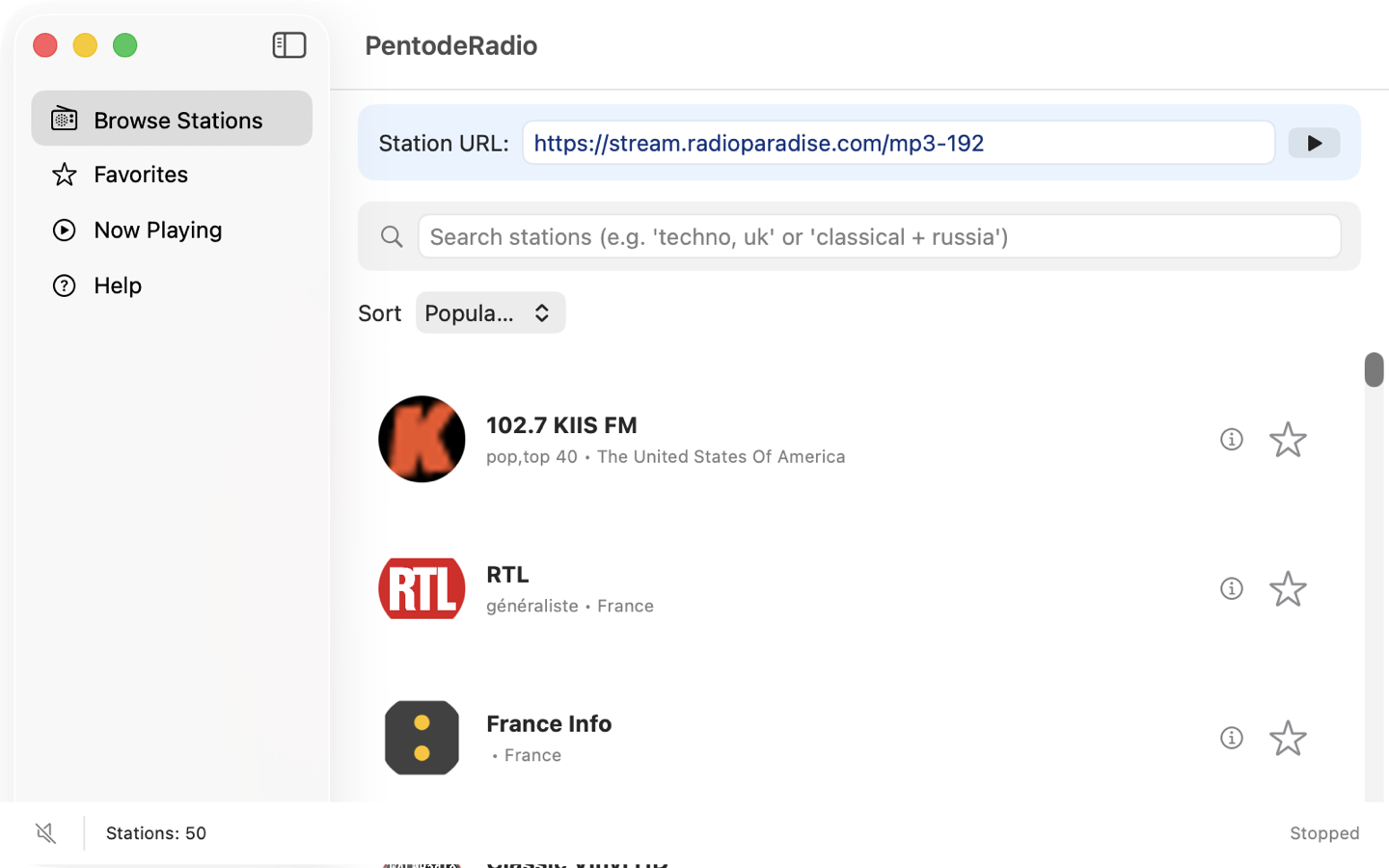The height and width of the screenshot is (868, 1389).
Task: Click the Help question mark icon
Action: point(65,285)
